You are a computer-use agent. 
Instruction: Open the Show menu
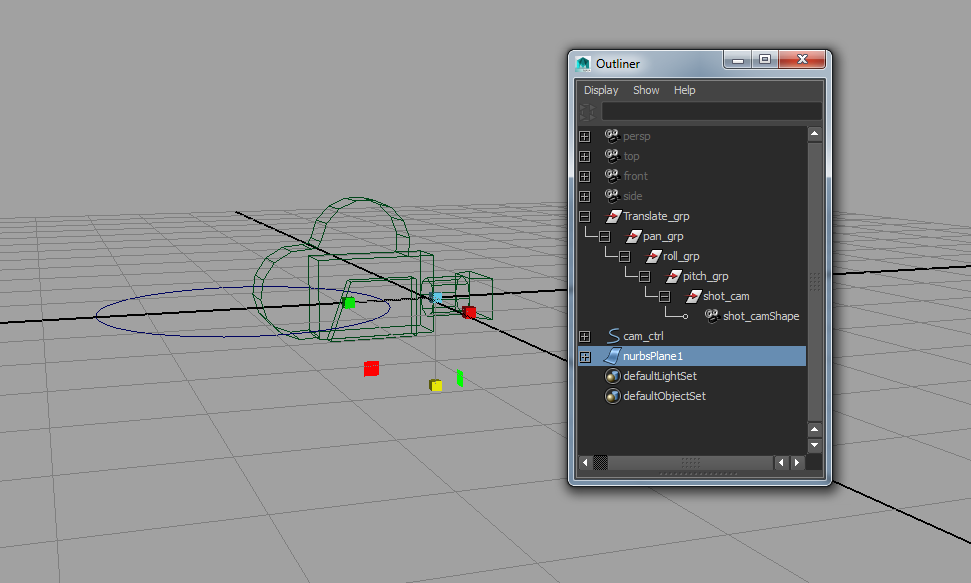point(645,90)
